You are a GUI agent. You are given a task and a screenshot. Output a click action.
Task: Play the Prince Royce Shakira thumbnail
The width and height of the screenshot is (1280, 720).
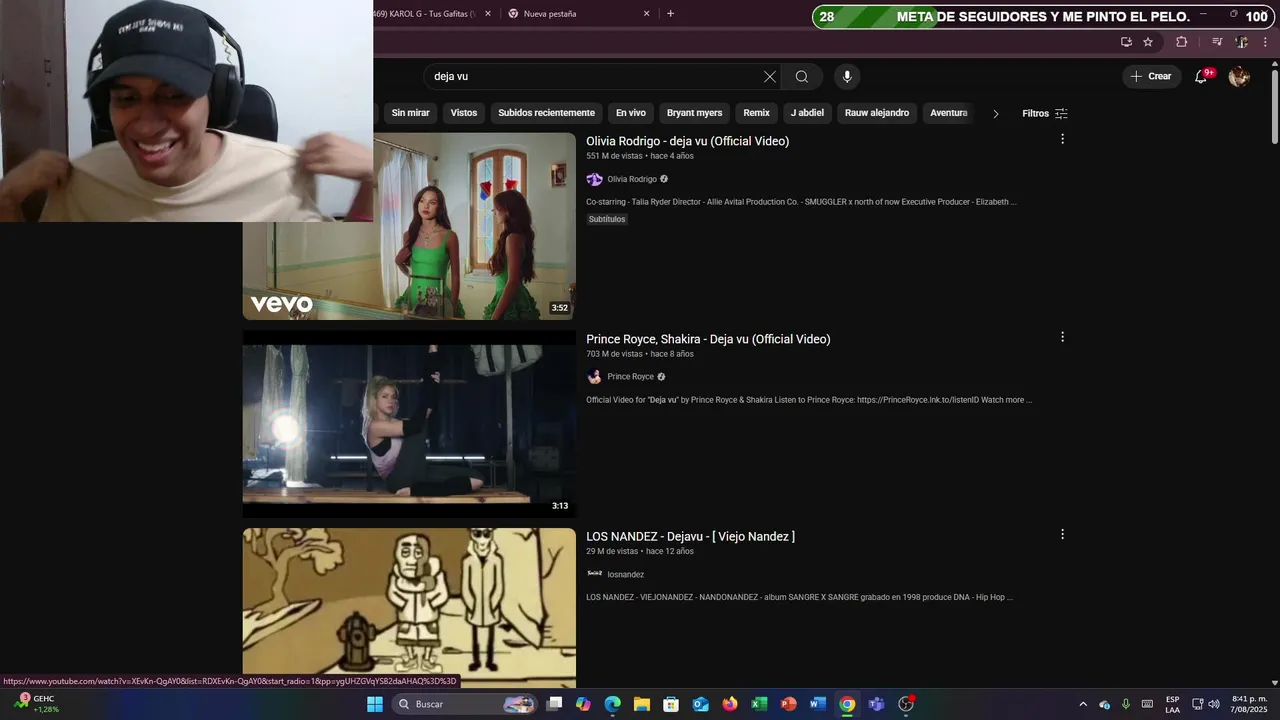click(409, 424)
